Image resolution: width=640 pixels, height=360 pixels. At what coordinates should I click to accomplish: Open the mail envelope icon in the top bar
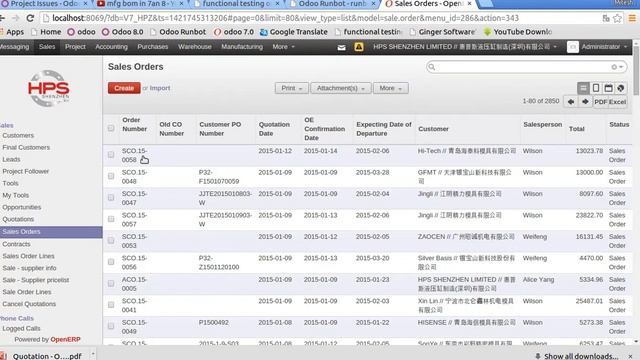(x=342, y=47)
